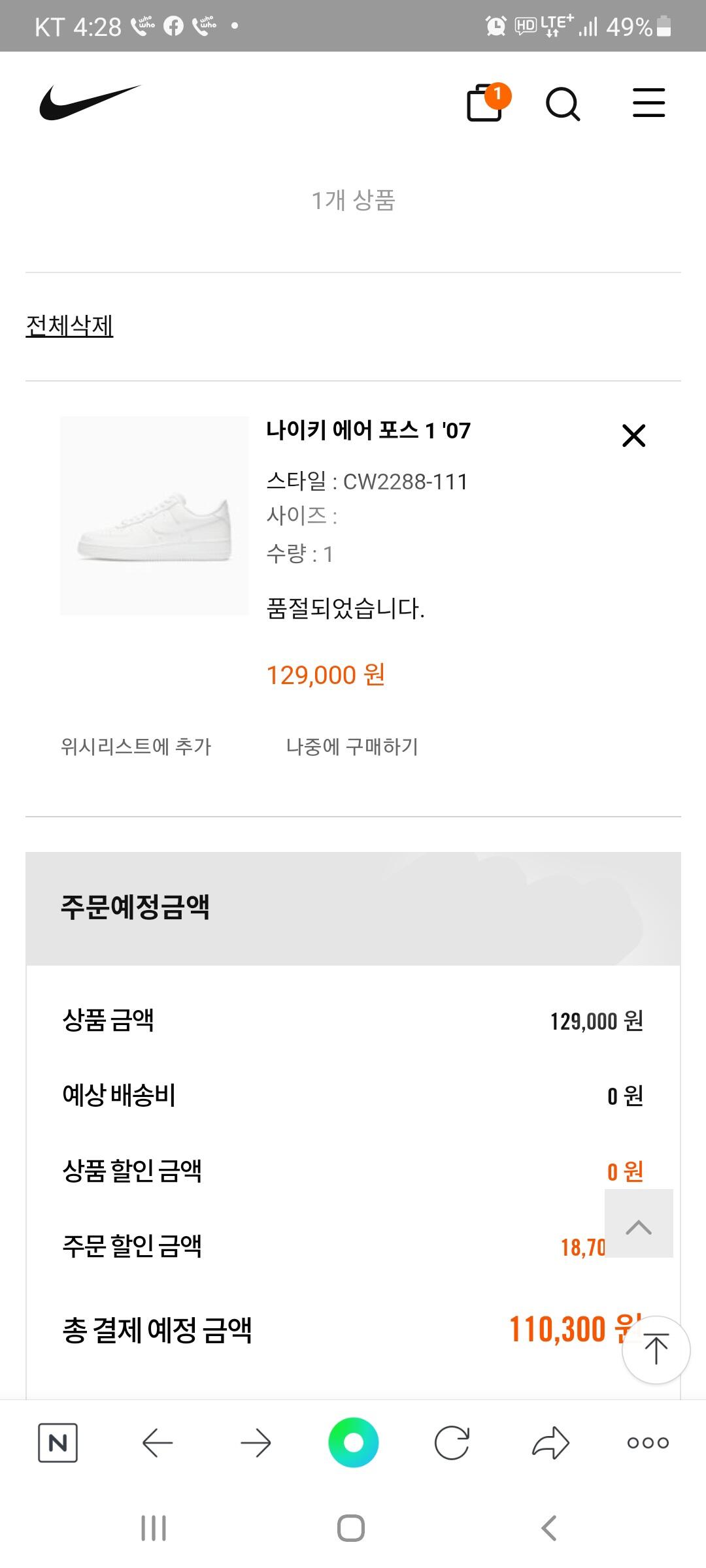Tap the browser share arrow icon

coord(550,1442)
